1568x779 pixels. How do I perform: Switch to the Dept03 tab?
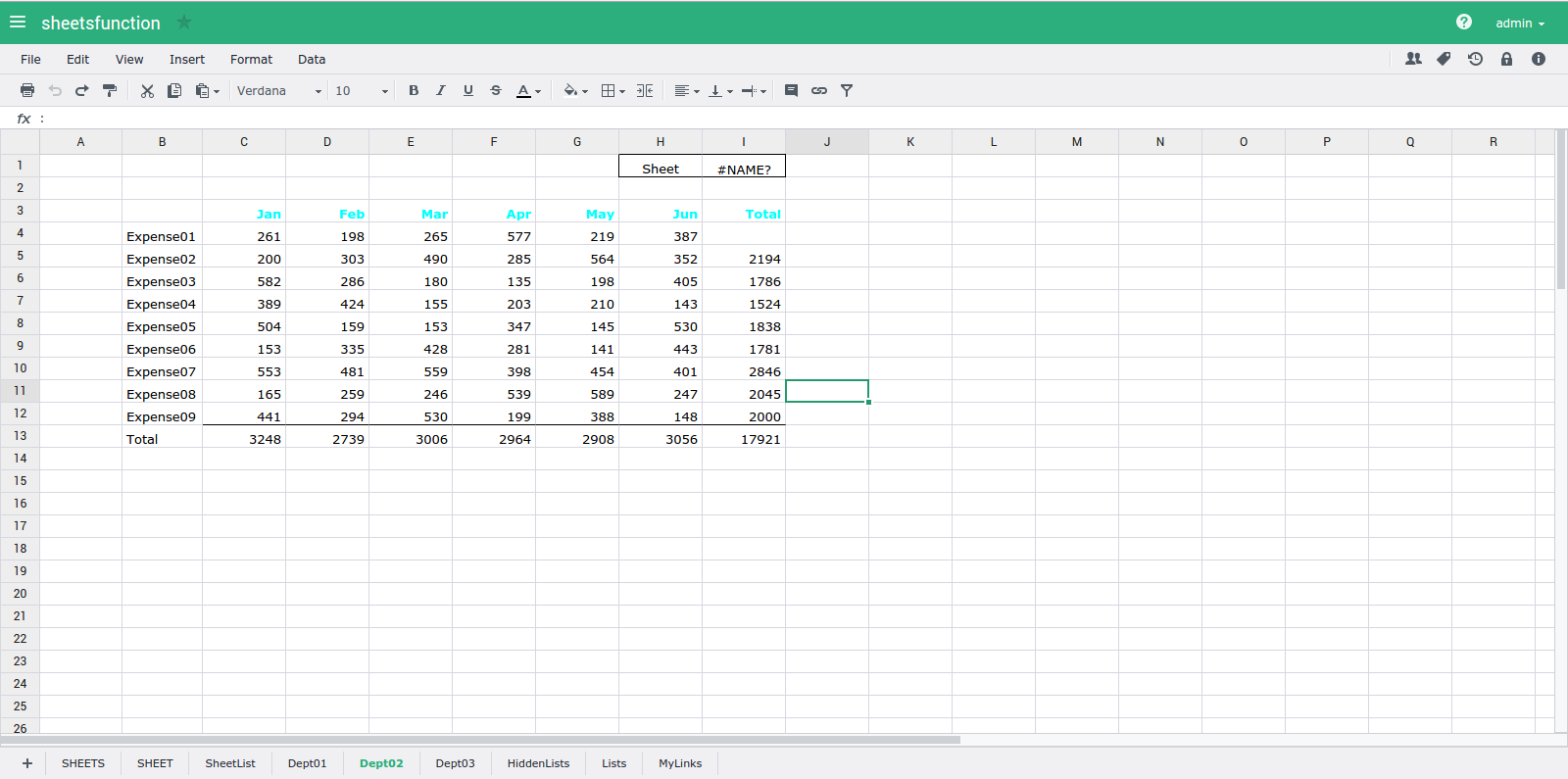click(455, 763)
